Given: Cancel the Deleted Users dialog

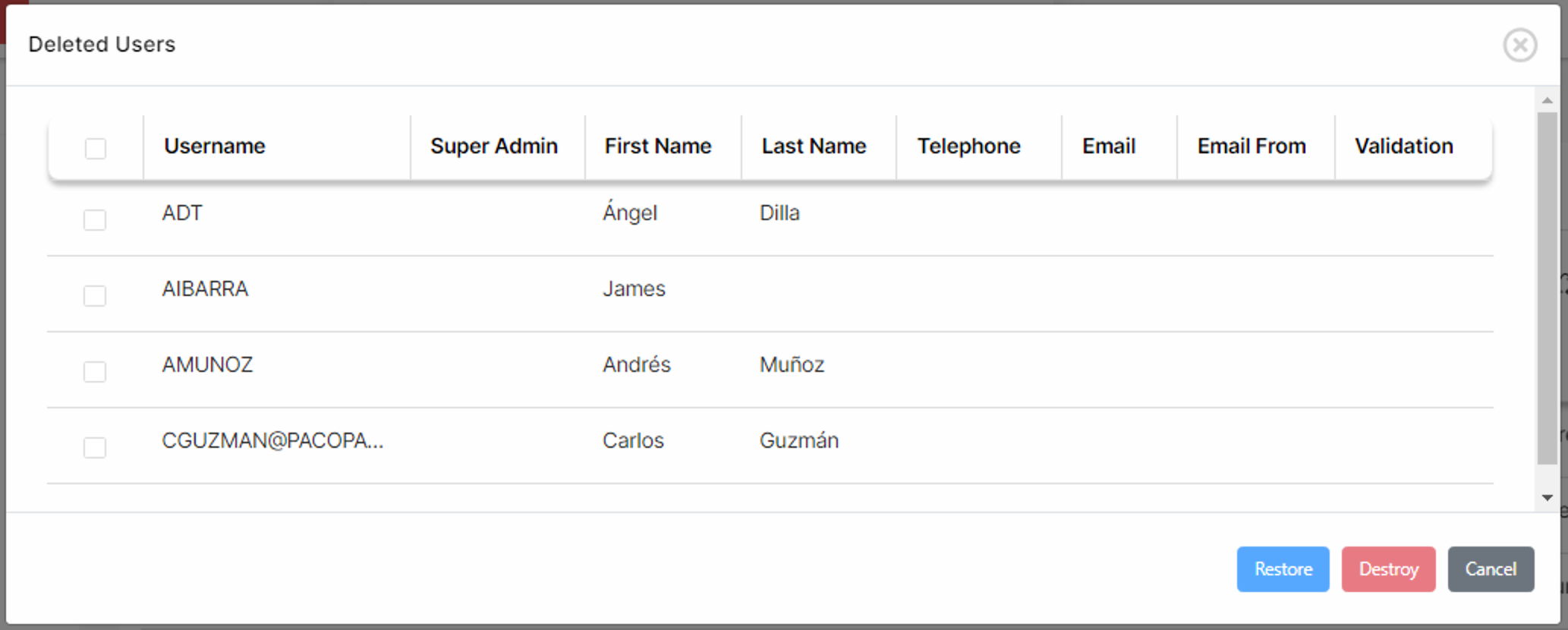Looking at the screenshot, I should click(1490, 569).
